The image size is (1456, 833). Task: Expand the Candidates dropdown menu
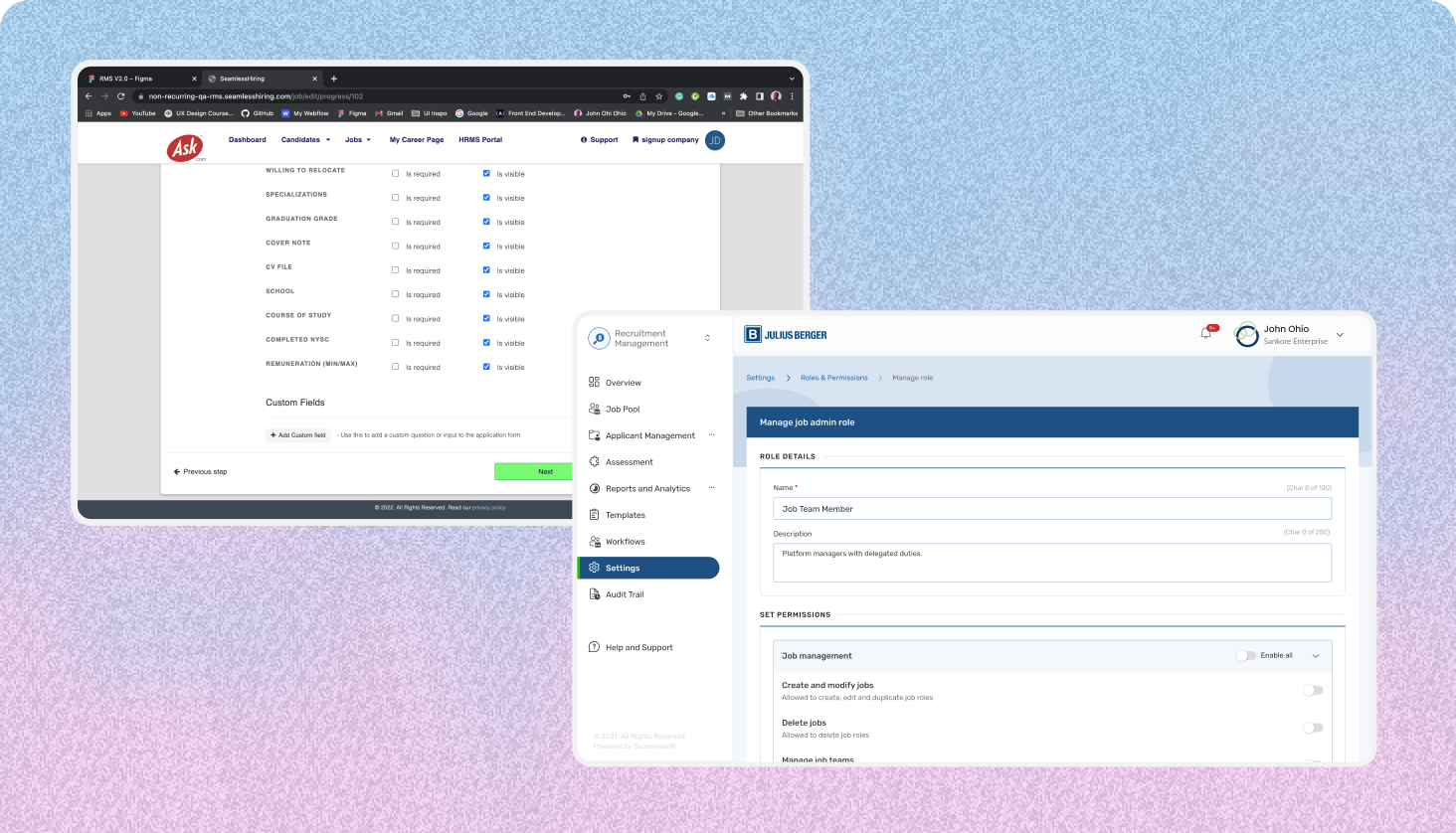(x=305, y=140)
